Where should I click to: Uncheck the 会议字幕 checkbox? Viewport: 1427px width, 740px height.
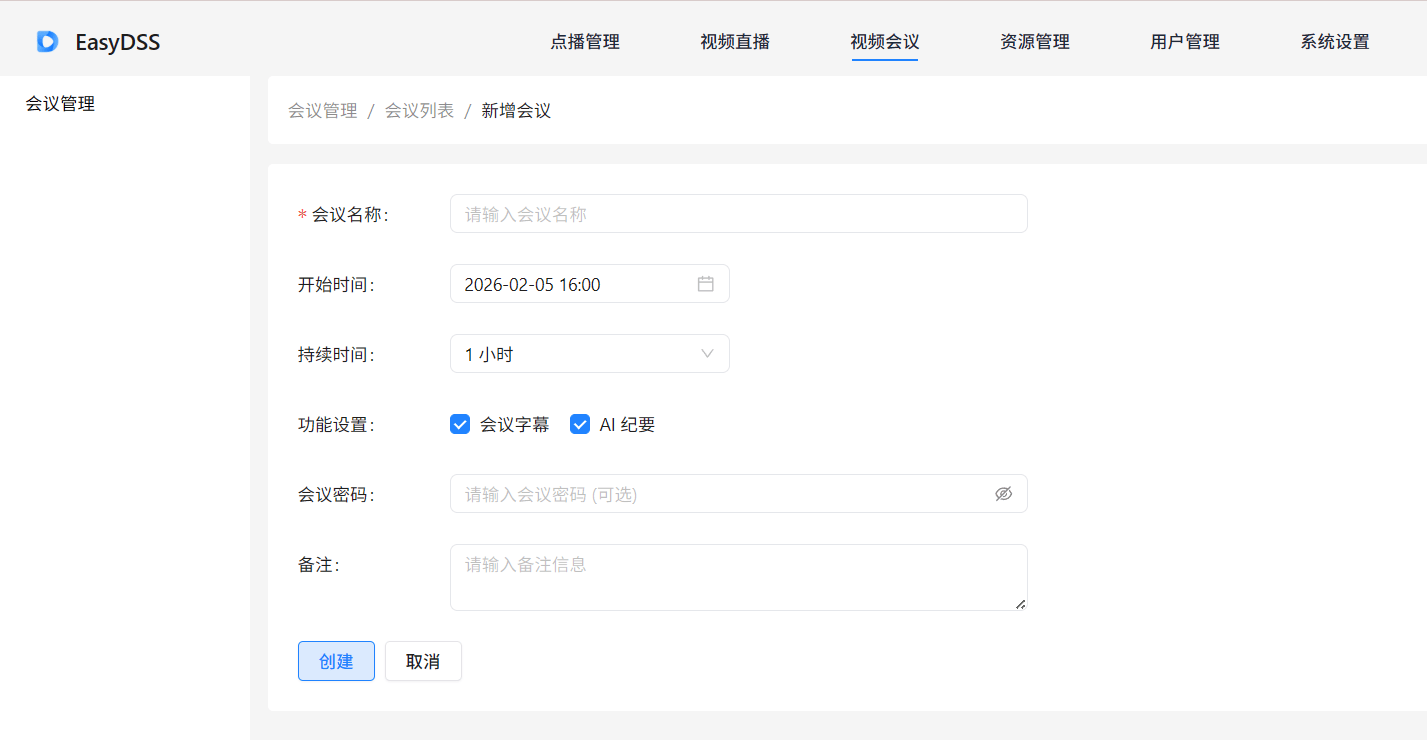[459, 423]
